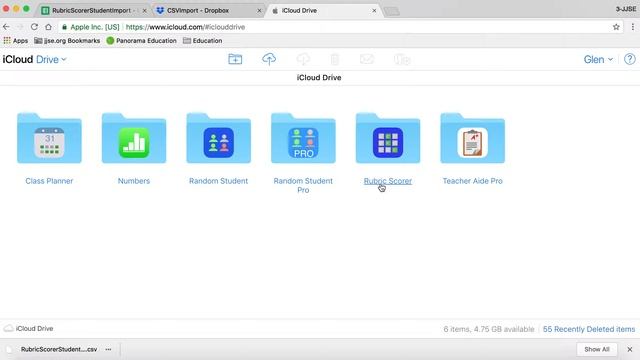Open the Random Student Pro folder icon
The image size is (640, 360).
303,138
